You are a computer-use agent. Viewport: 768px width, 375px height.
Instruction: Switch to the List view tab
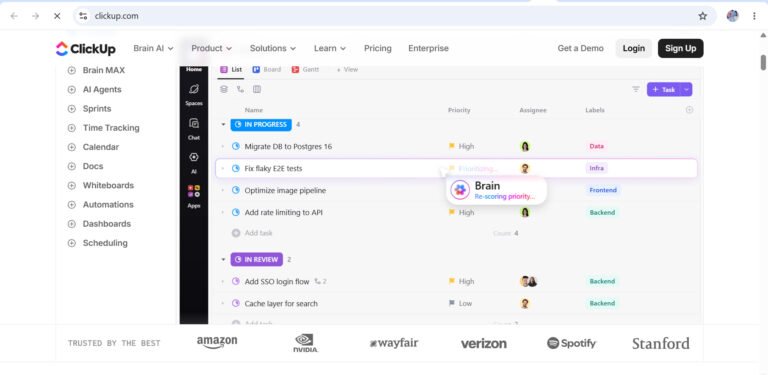pyautogui.click(x=231, y=70)
